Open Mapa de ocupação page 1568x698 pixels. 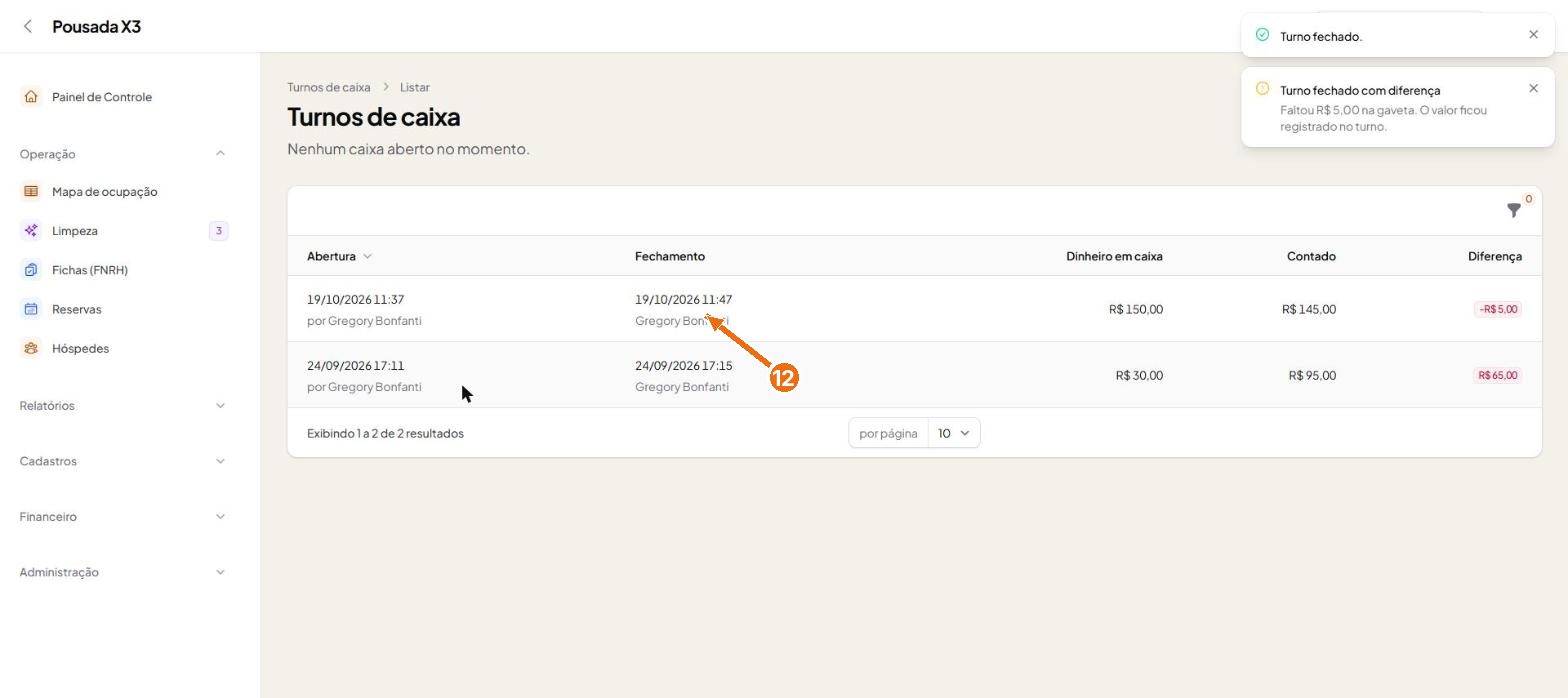[104, 192]
